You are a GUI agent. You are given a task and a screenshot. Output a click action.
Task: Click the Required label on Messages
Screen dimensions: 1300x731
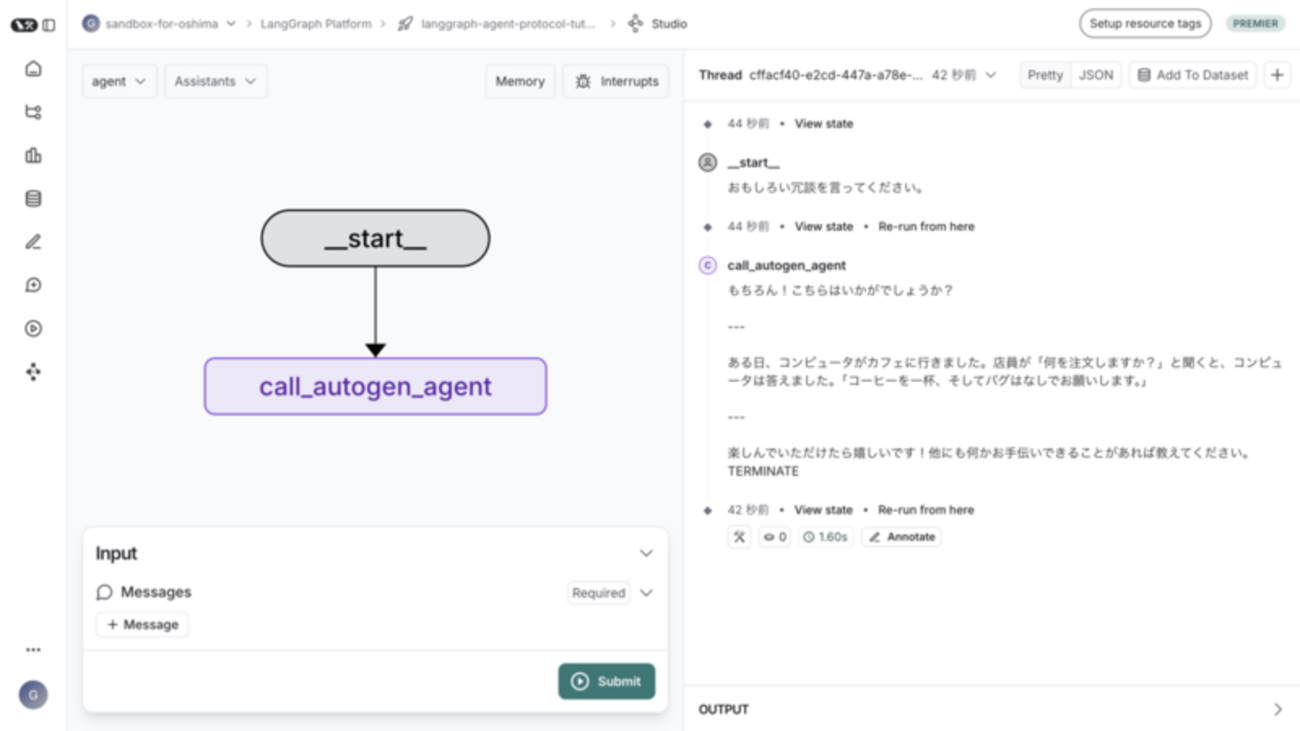tap(598, 593)
